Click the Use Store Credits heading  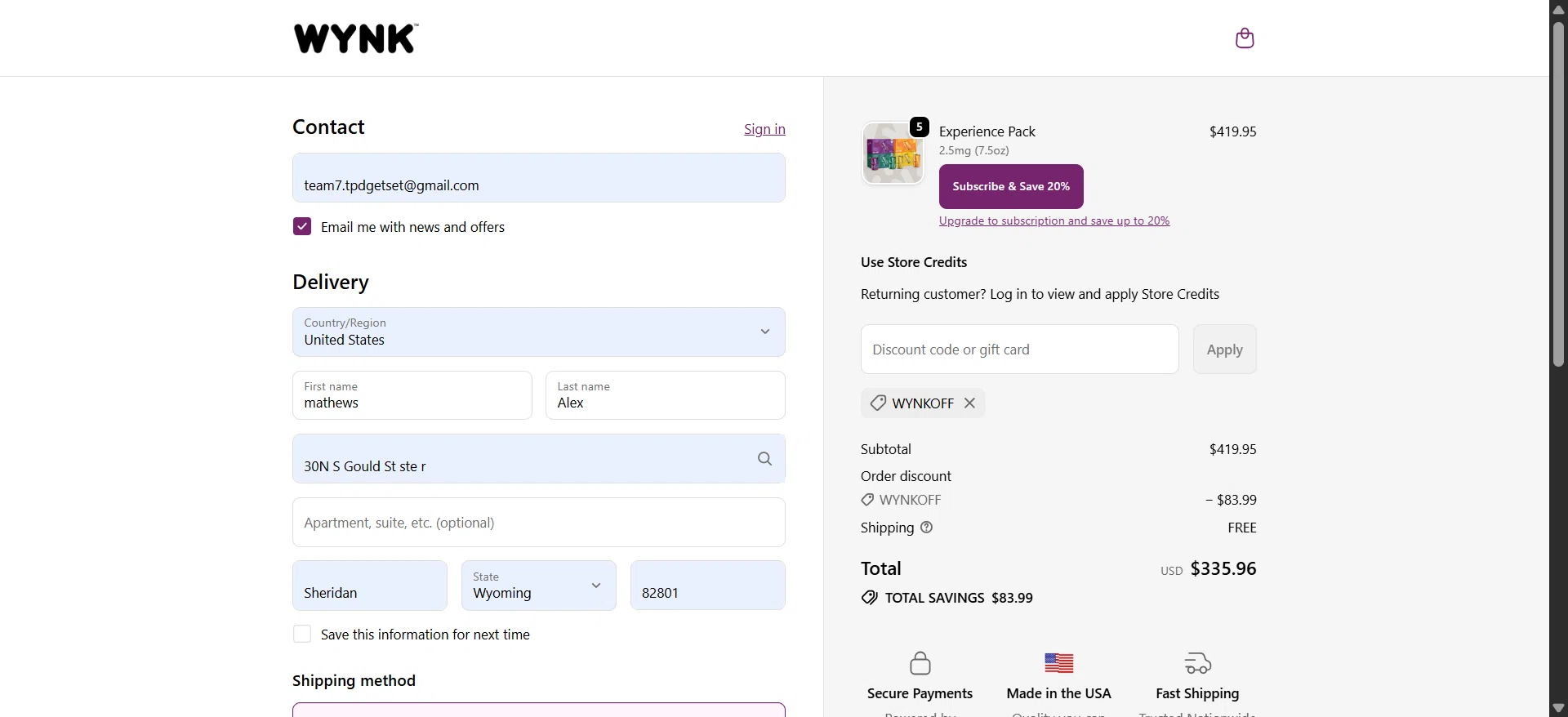(913, 262)
